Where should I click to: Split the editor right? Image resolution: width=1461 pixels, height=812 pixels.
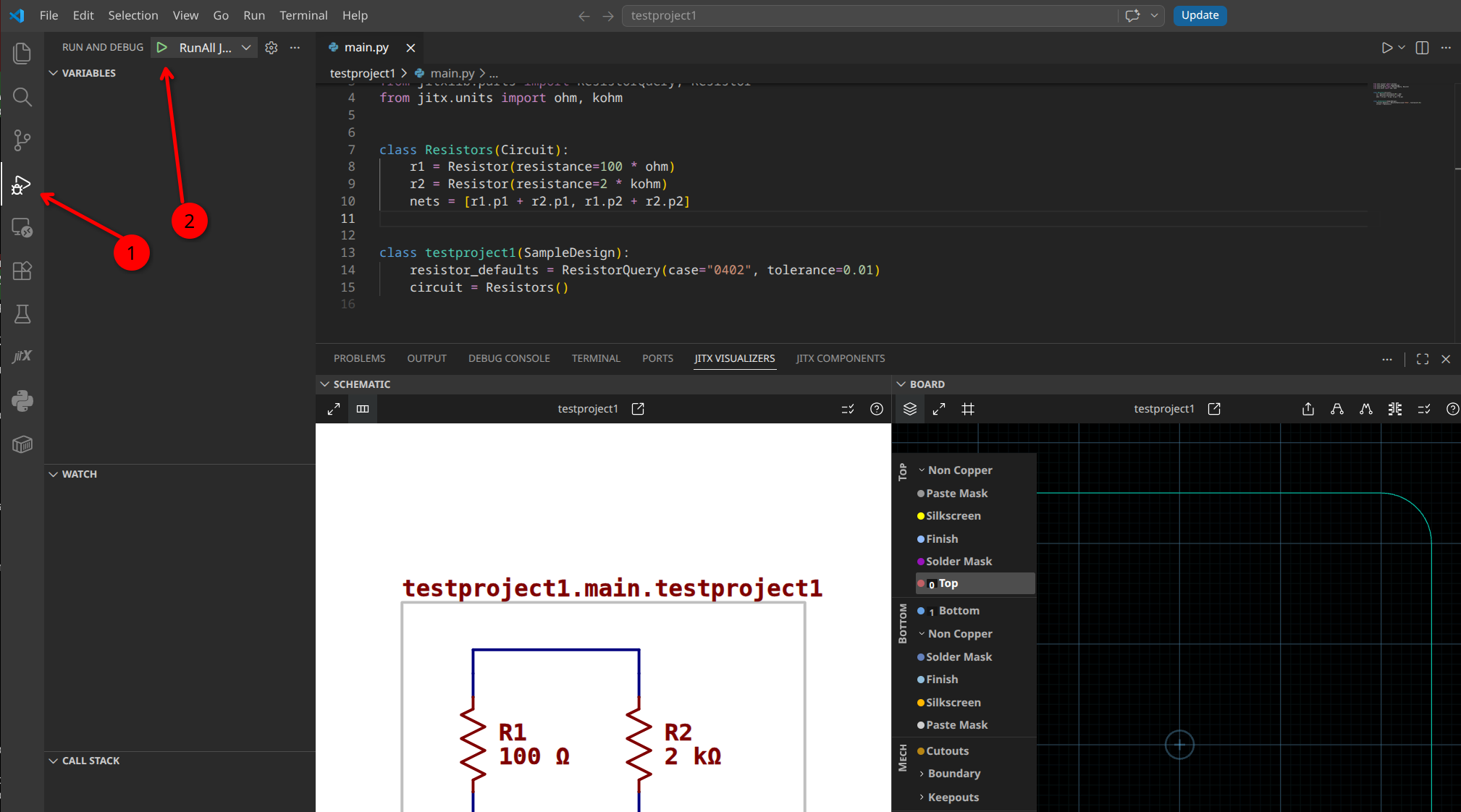click(1422, 47)
